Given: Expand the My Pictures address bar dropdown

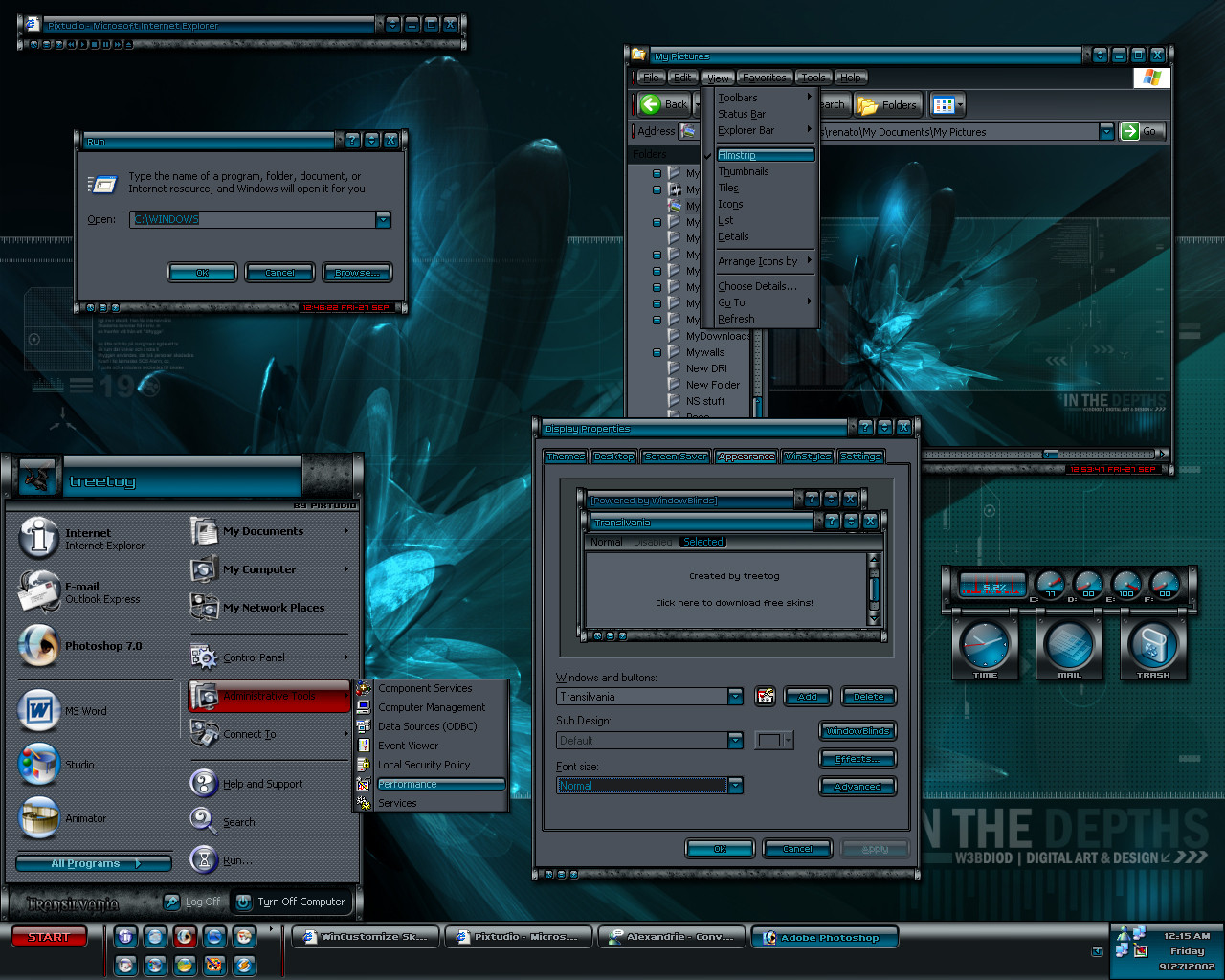Looking at the screenshot, I should (x=1106, y=131).
